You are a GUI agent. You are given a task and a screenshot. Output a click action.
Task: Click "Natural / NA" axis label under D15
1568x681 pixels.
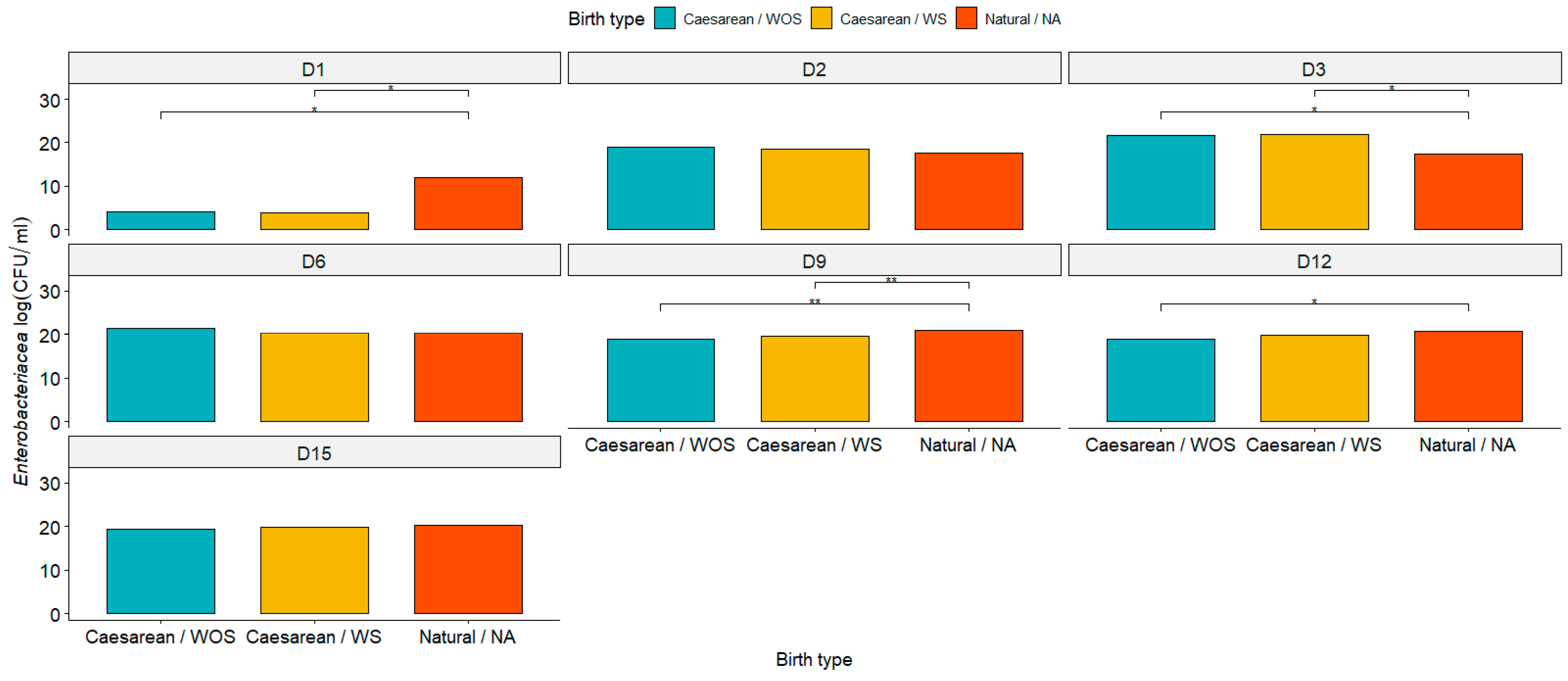(467, 636)
